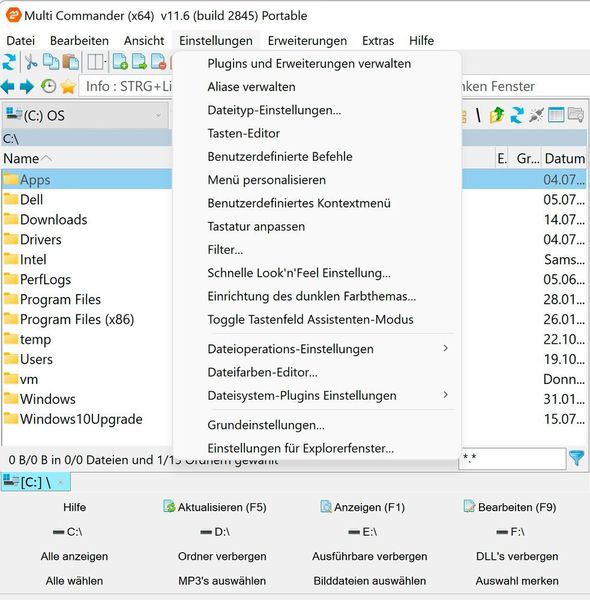The height and width of the screenshot is (600, 590).
Task: Click the Ordner verbergen button
Action: click(222, 556)
